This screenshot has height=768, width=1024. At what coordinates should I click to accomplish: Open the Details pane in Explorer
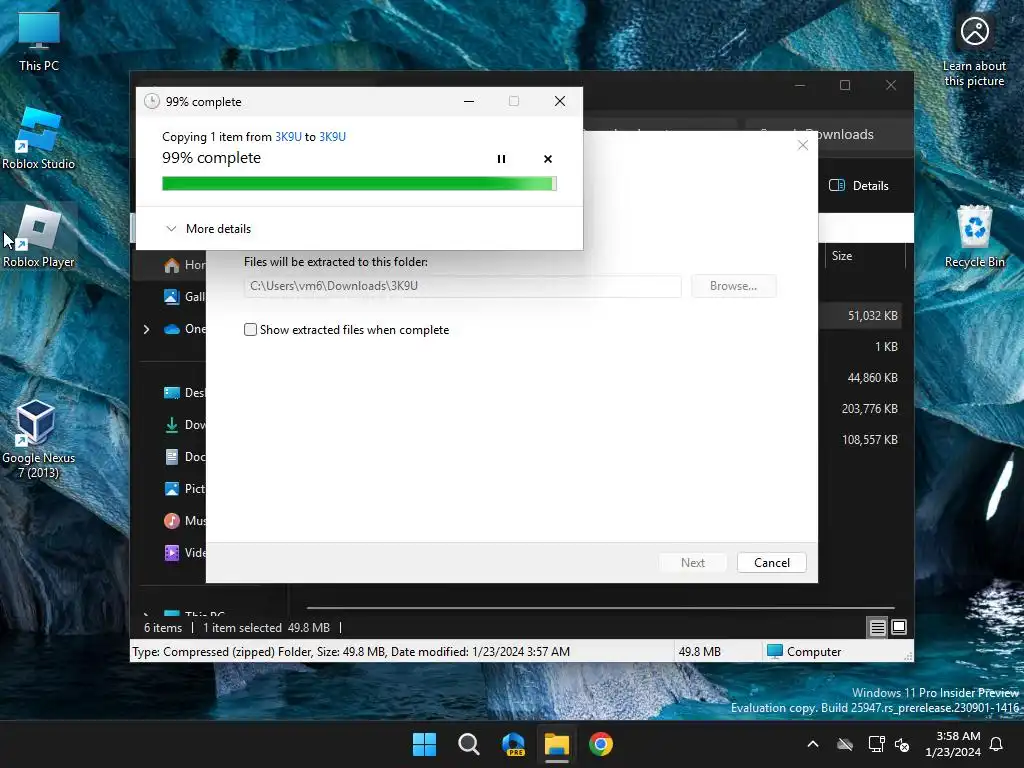(x=859, y=185)
